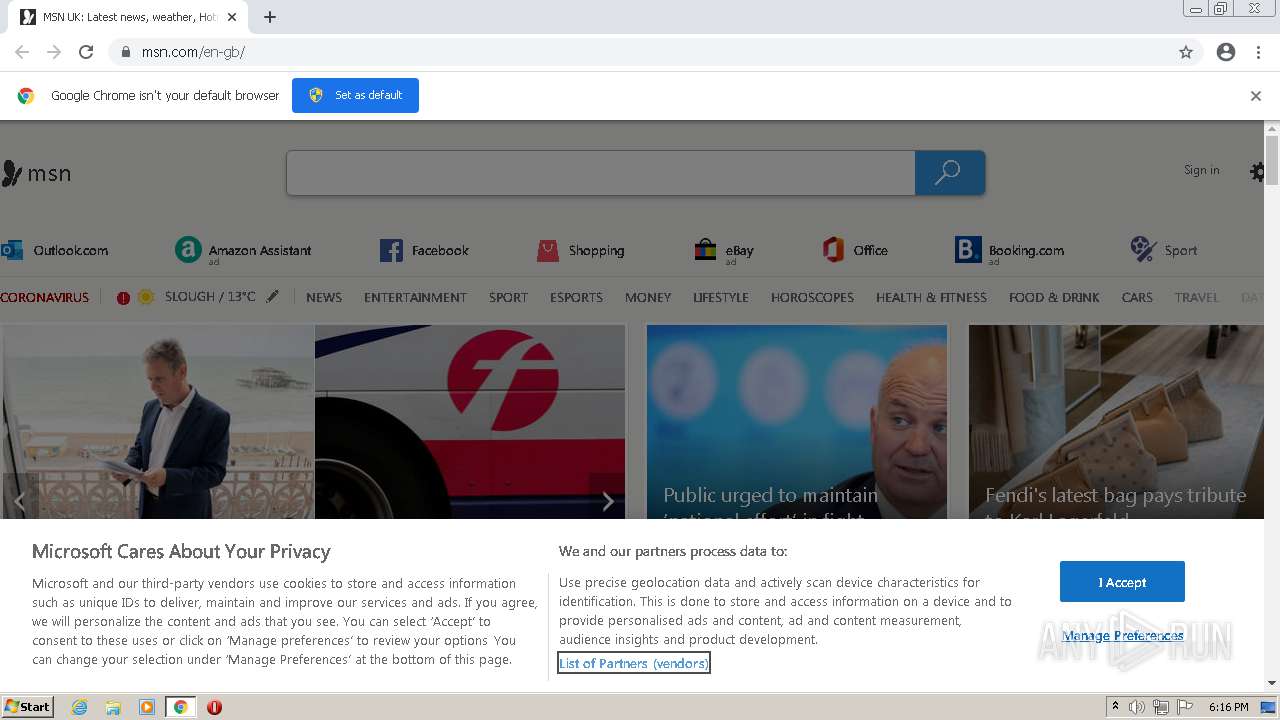
Task: View site information padlock icon
Action: pyautogui.click(x=126, y=52)
